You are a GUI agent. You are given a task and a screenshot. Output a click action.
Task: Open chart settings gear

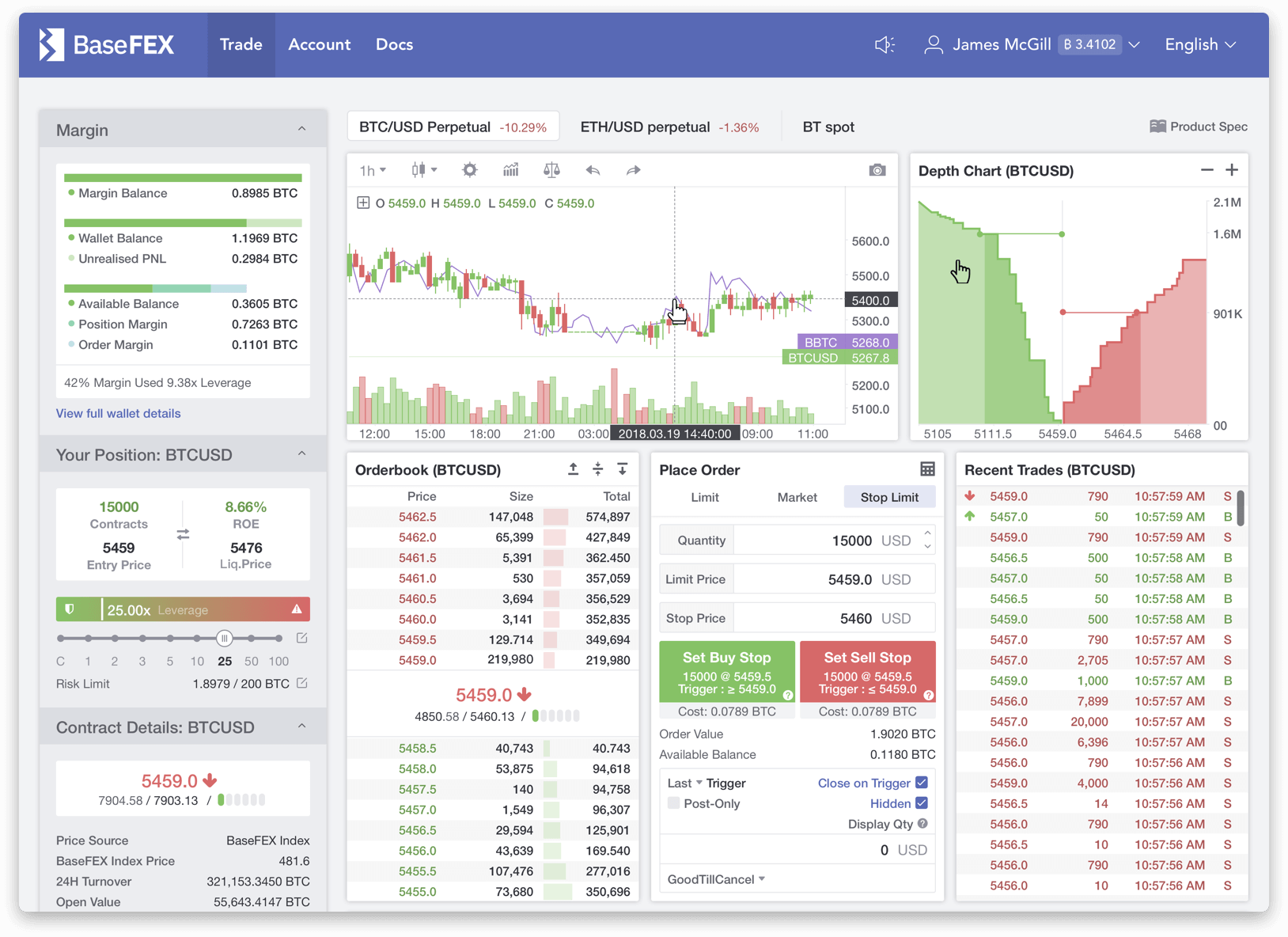[470, 170]
